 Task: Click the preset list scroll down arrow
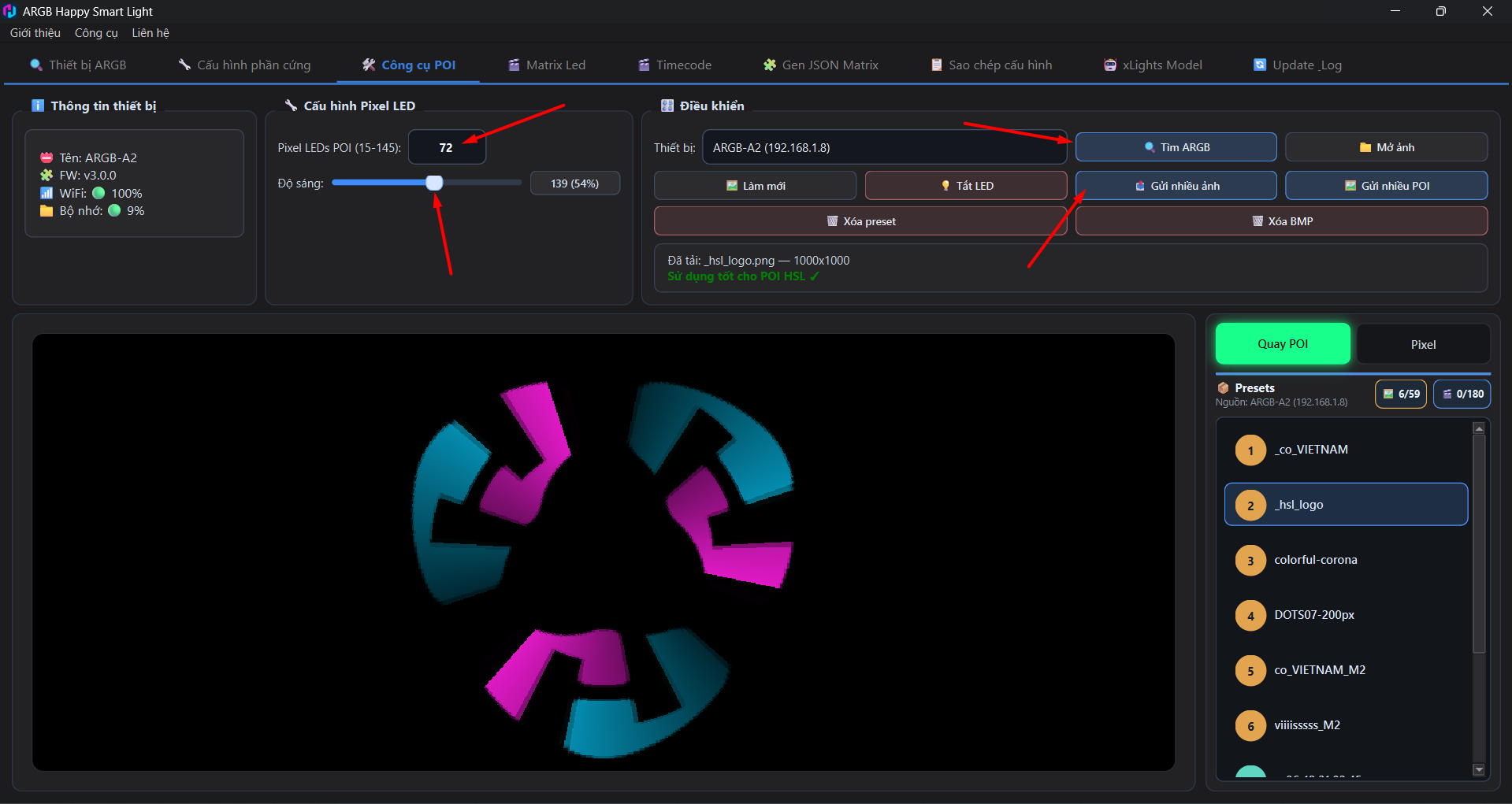tap(1479, 769)
